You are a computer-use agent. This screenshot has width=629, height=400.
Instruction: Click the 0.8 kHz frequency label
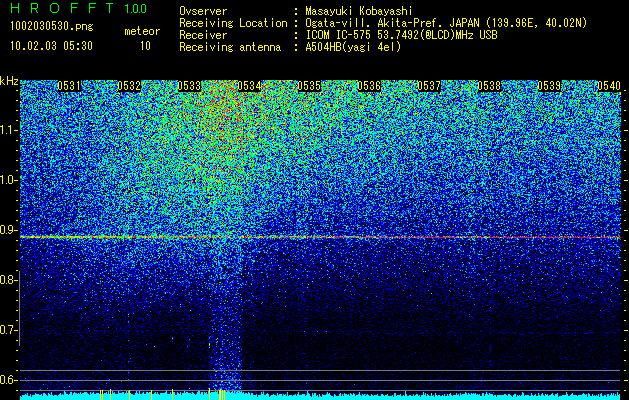tap(7, 280)
